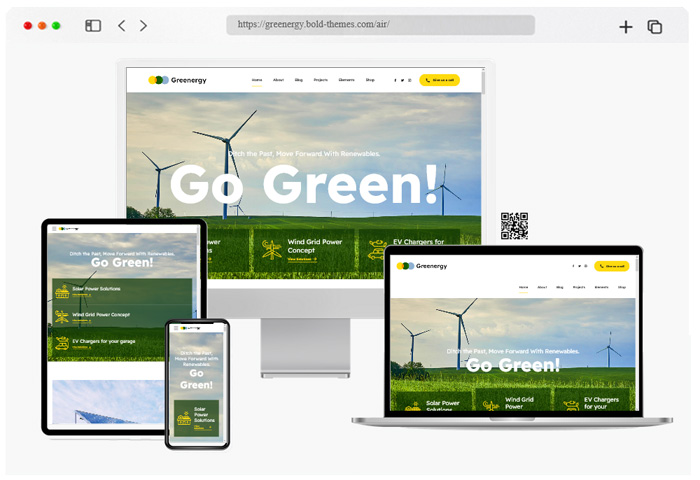Click the solar panel photo on the tablet
700x480 pixels.
[x=108, y=401]
